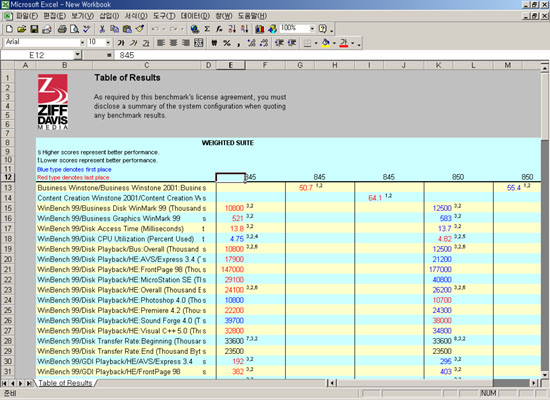Click the Copy icon

click(x=114, y=29)
